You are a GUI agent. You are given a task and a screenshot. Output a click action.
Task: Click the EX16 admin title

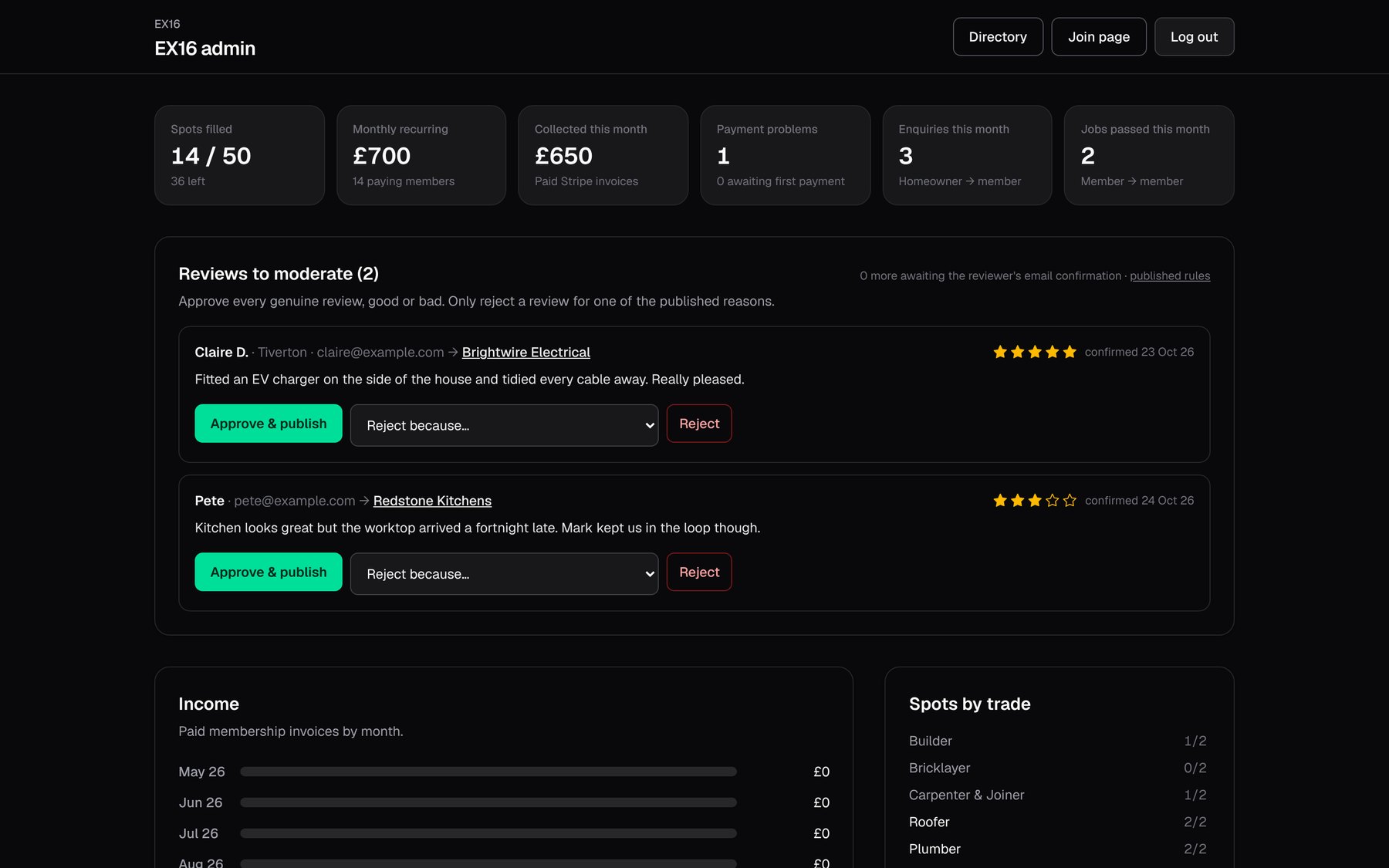click(204, 49)
